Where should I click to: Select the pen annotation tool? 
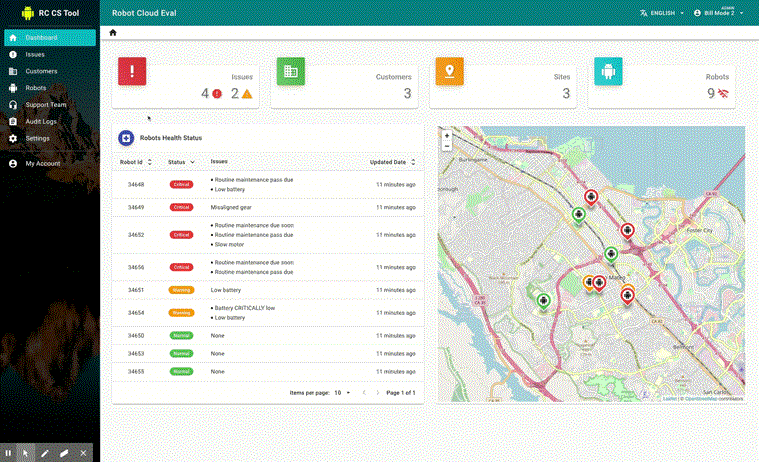click(44, 453)
